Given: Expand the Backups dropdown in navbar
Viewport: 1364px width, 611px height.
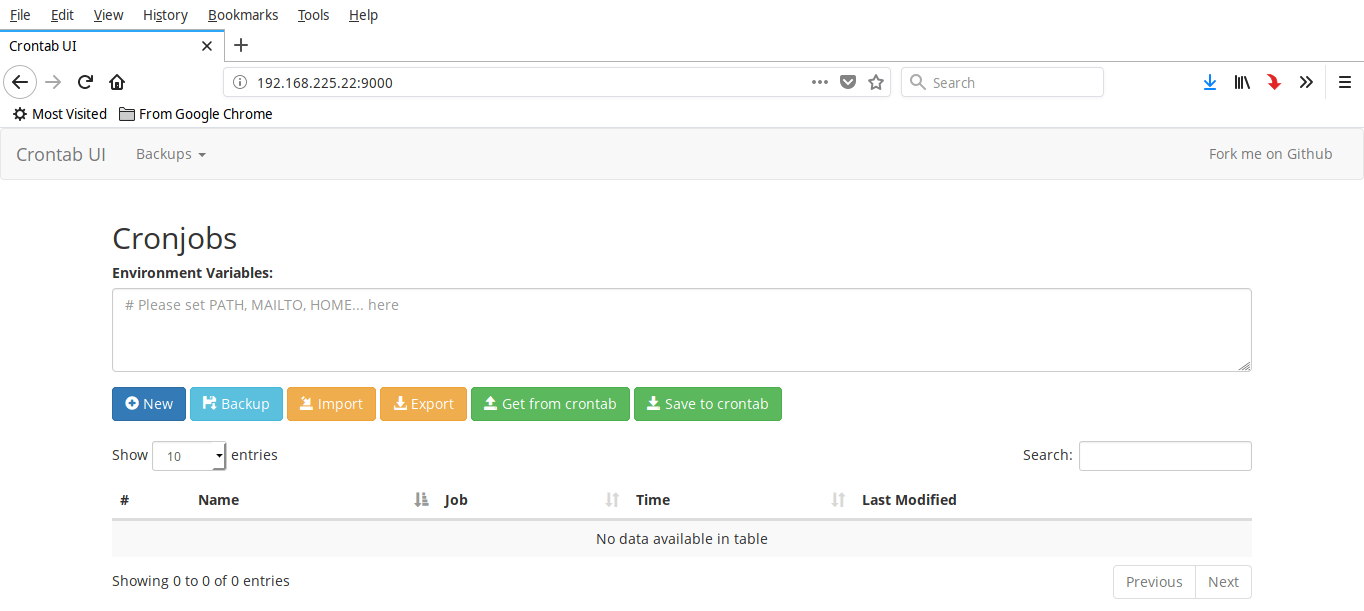Looking at the screenshot, I should pyautogui.click(x=171, y=154).
